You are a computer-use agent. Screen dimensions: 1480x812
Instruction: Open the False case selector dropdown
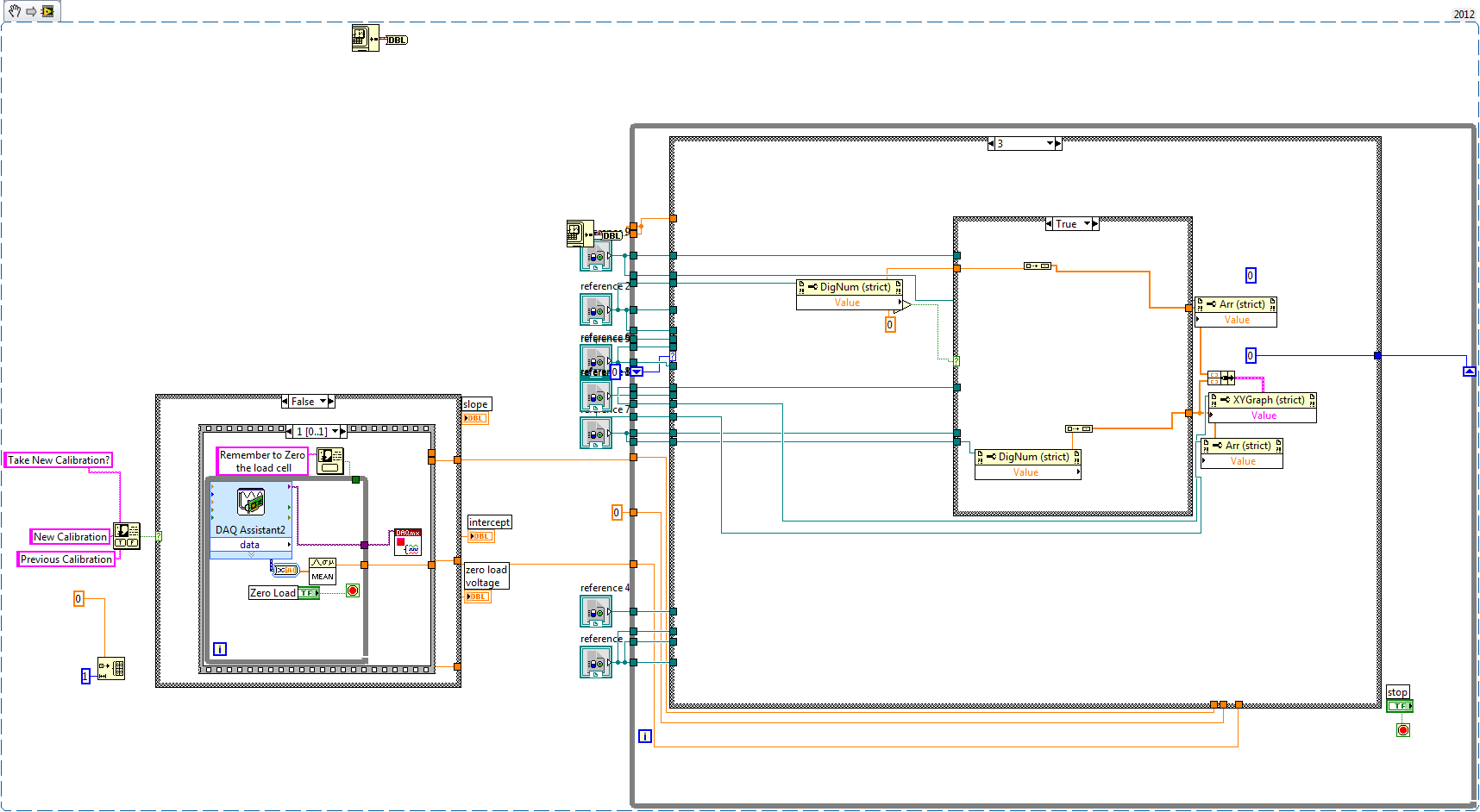(323, 402)
